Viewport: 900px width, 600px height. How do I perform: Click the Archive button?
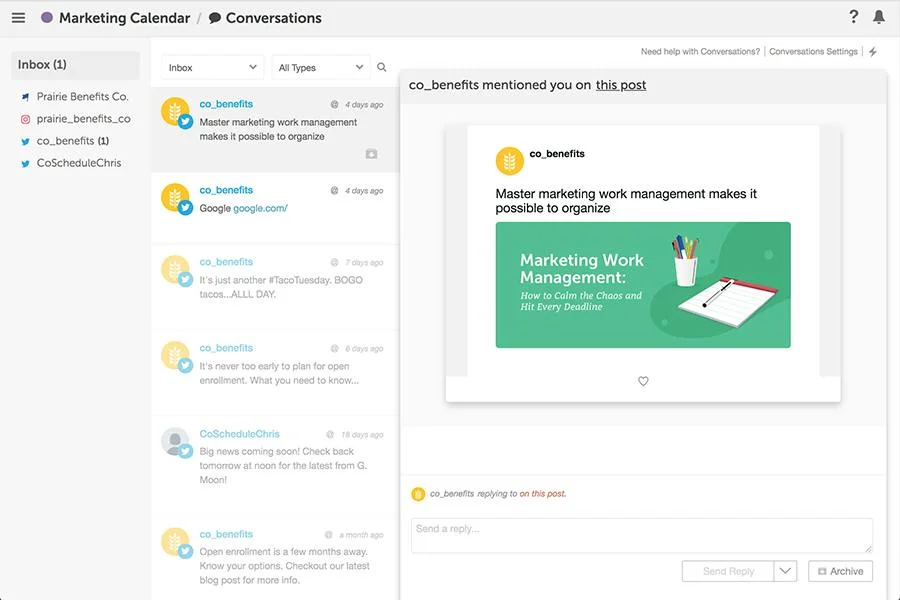click(840, 571)
